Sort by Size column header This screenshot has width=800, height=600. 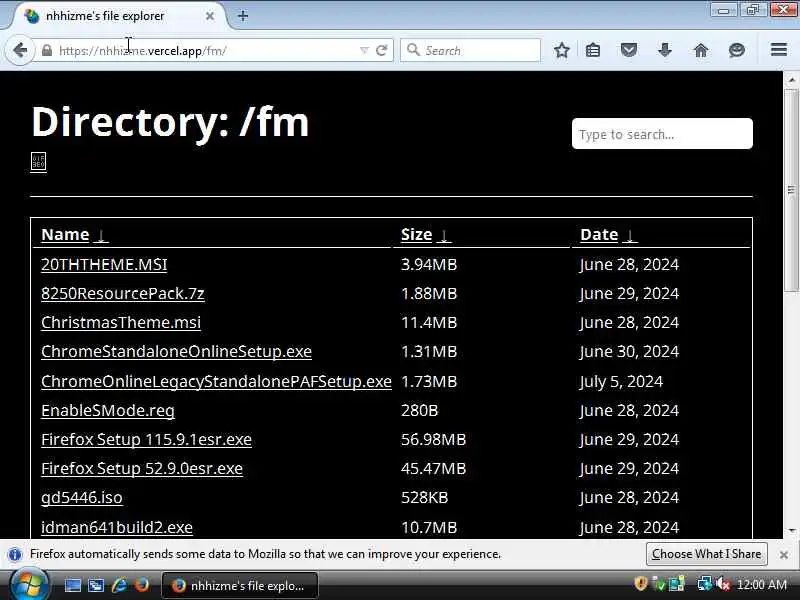tap(426, 234)
